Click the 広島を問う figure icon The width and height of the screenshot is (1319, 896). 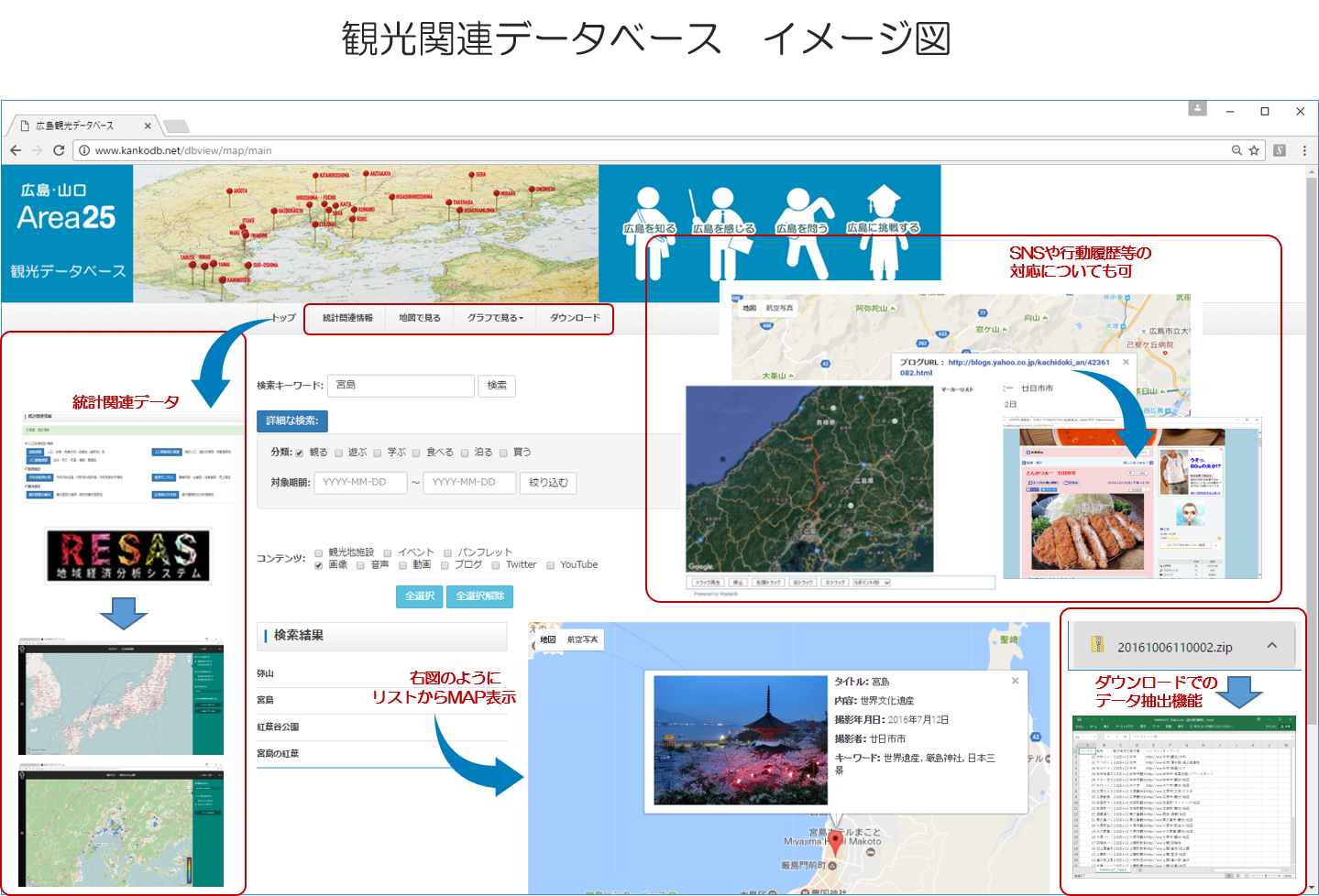pyautogui.click(x=802, y=233)
